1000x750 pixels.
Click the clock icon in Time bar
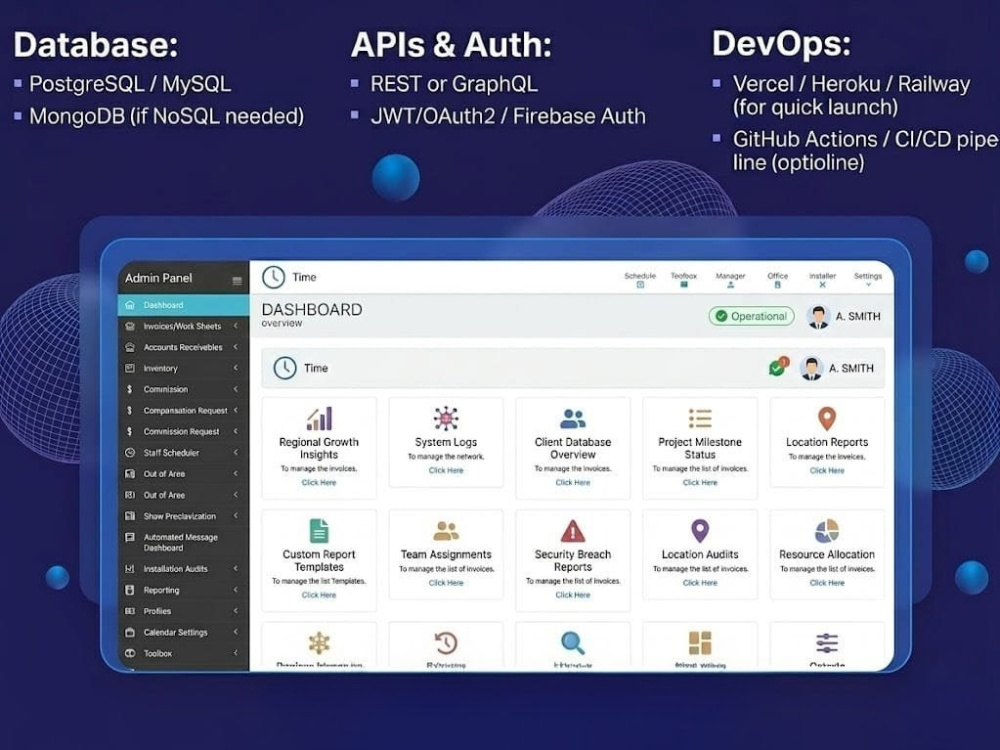[285, 368]
